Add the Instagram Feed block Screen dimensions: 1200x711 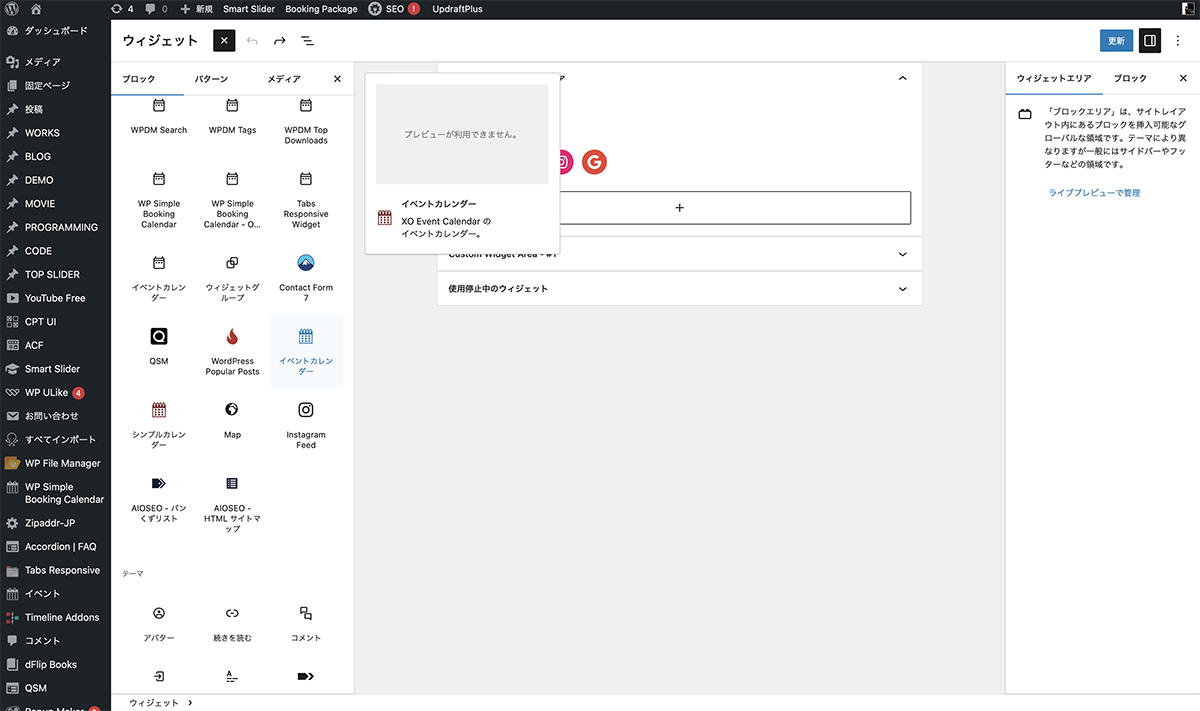pos(306,424)
